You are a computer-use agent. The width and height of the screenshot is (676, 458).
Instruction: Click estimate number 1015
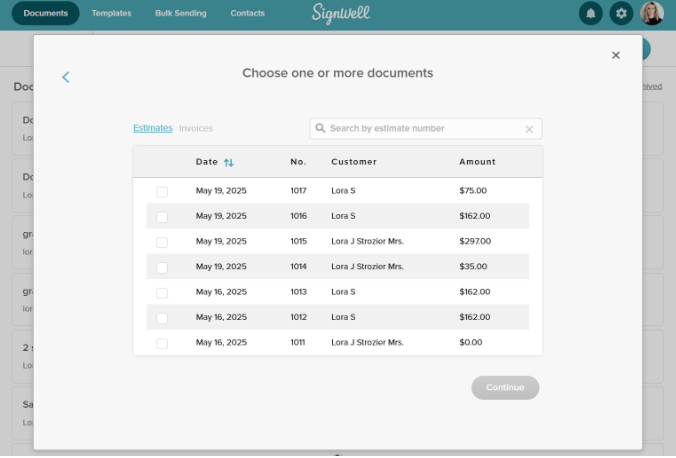pos(298,241)
